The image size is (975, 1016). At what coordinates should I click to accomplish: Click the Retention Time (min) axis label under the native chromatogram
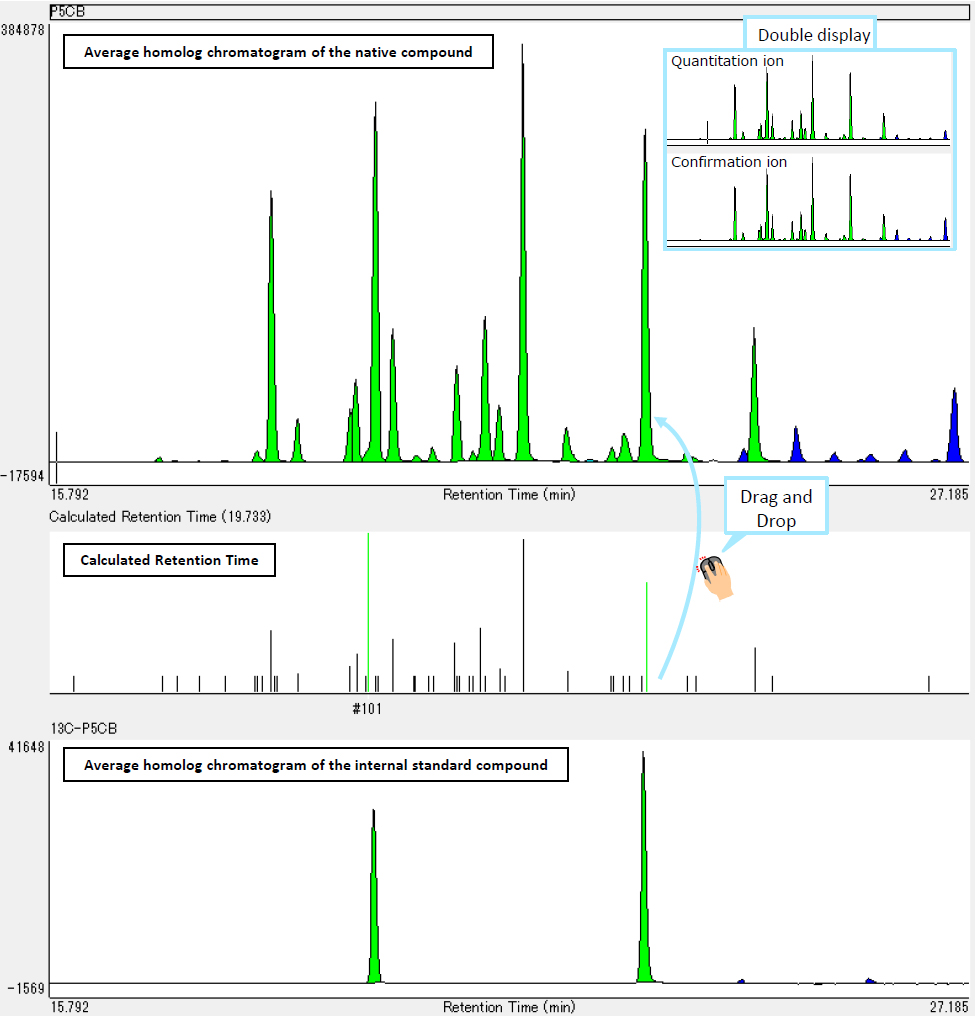point(509,494)
